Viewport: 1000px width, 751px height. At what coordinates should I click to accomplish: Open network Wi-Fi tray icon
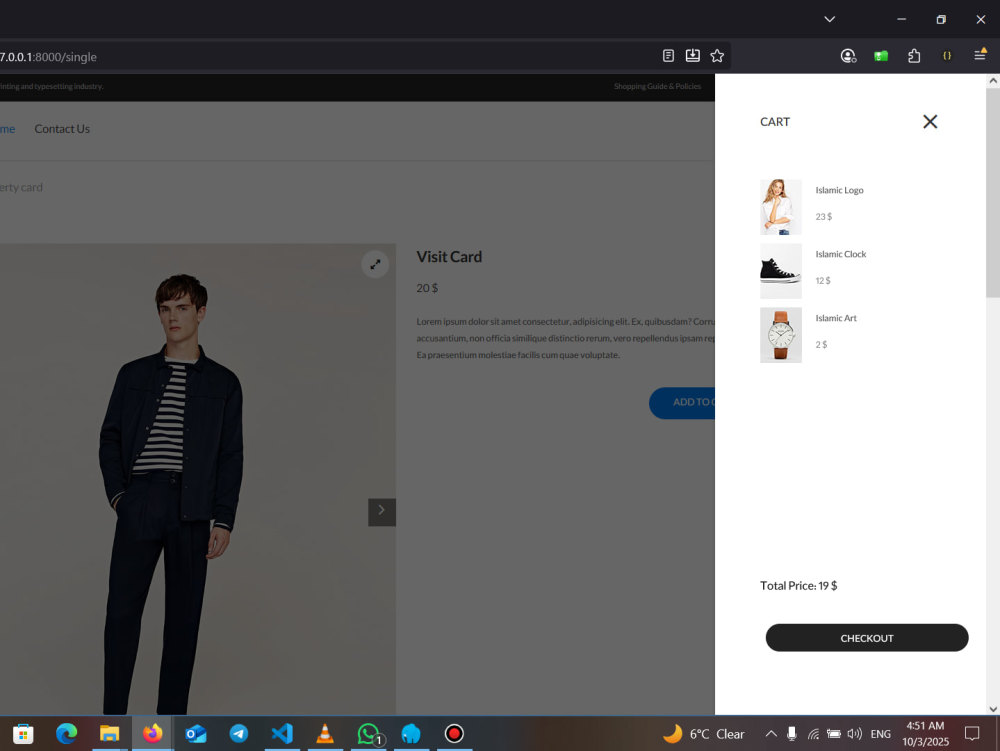(x=813, y=734)
